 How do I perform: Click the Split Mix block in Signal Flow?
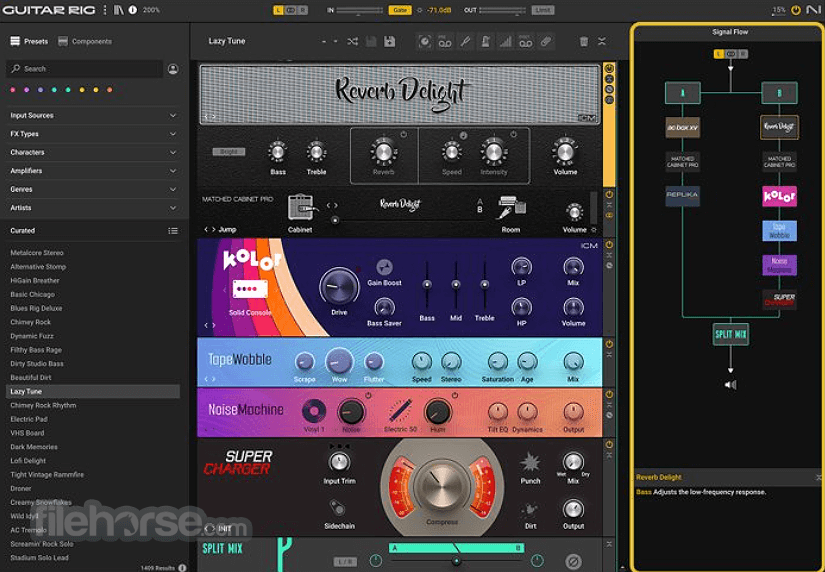tap(730, 334)
